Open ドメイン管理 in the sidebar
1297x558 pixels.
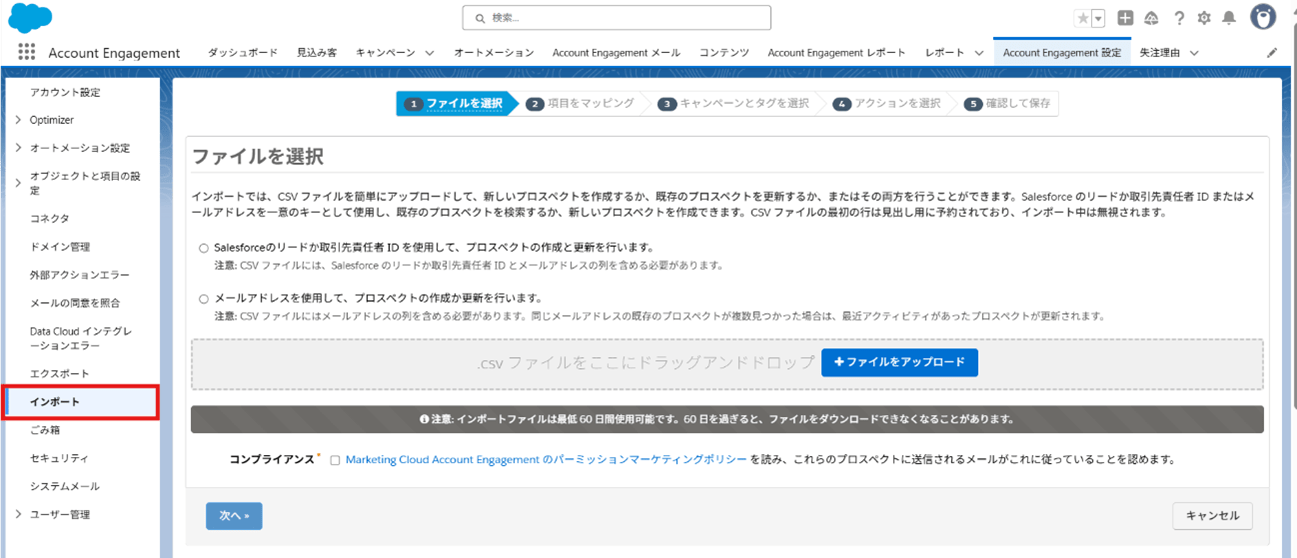click(60, 246)
